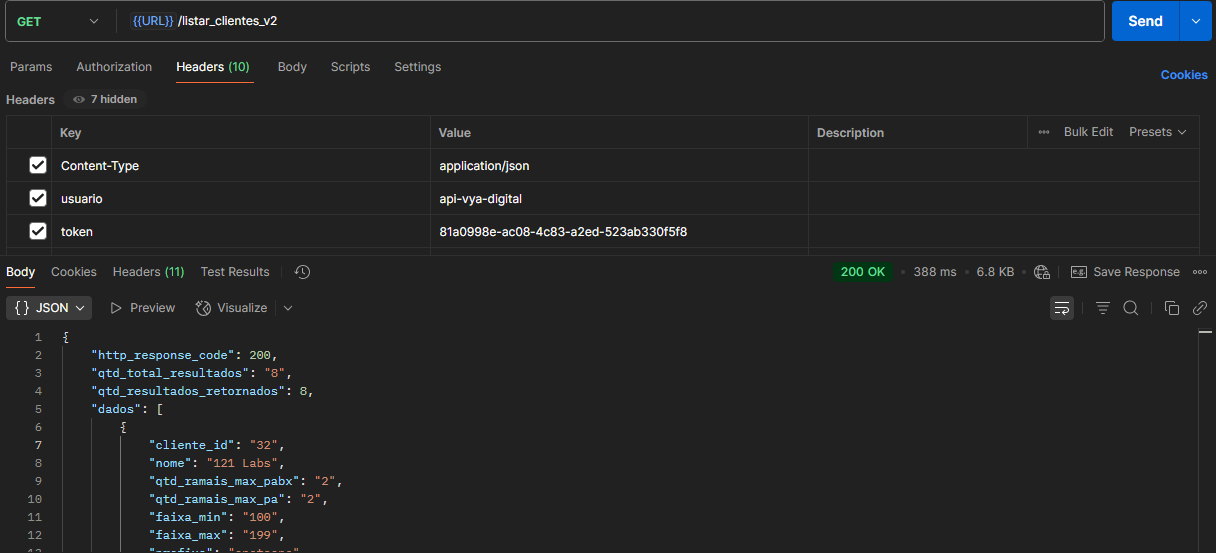This screenshot has width=1216, height=553.
Task: Click the network globe lock icon
Action: click(x=1042, y=272)
